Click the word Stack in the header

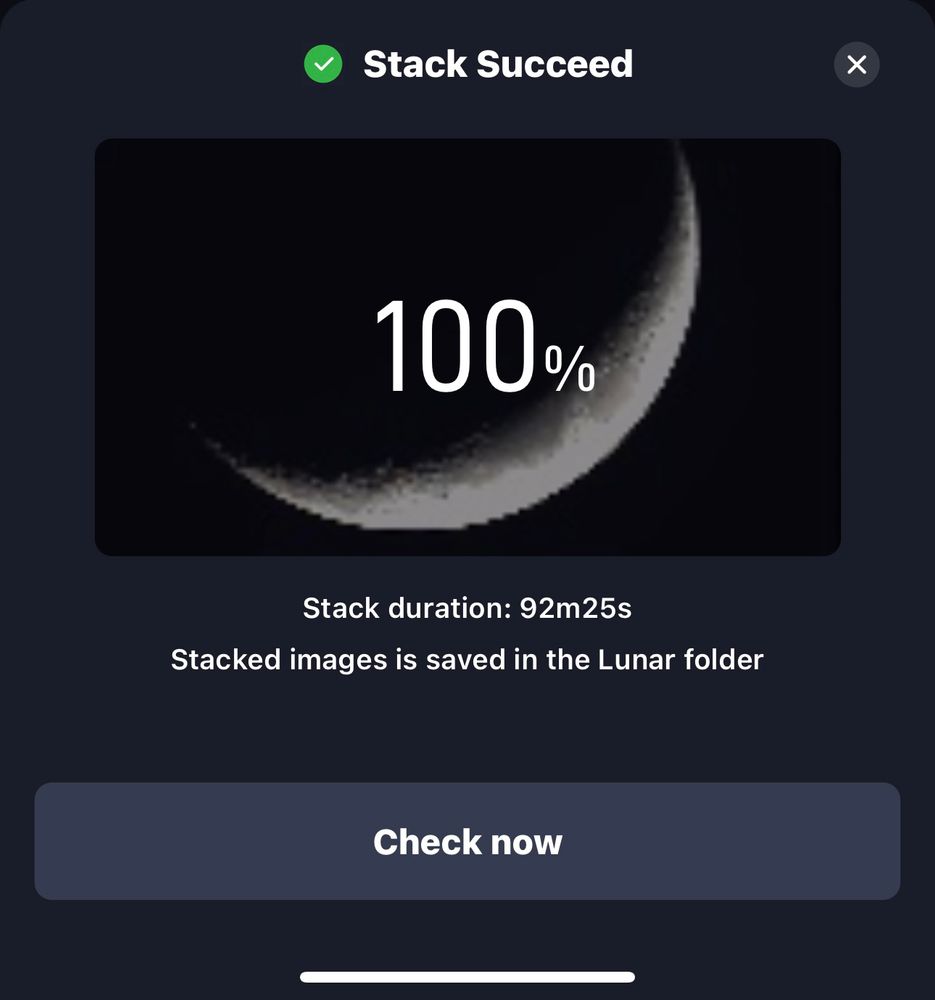point(414,65)
